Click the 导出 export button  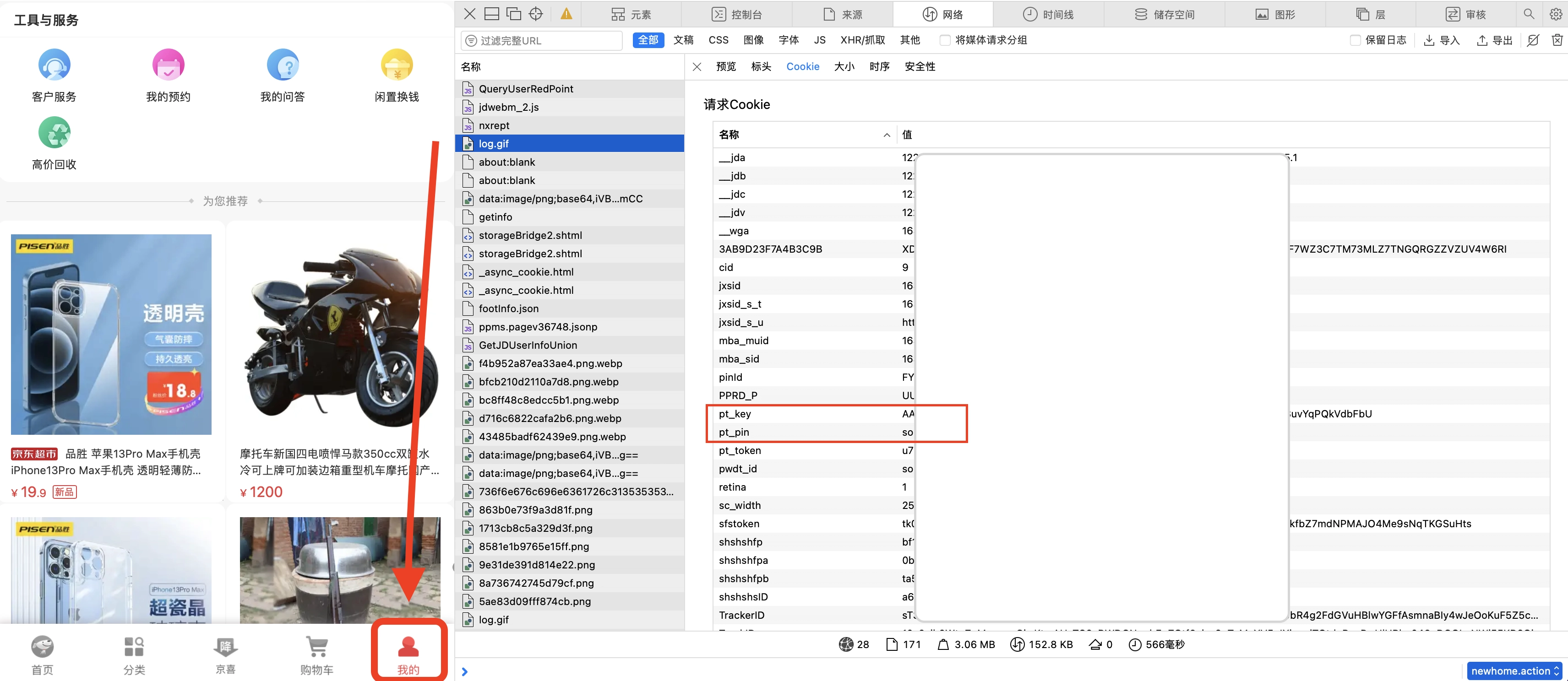coord(1494,40)
